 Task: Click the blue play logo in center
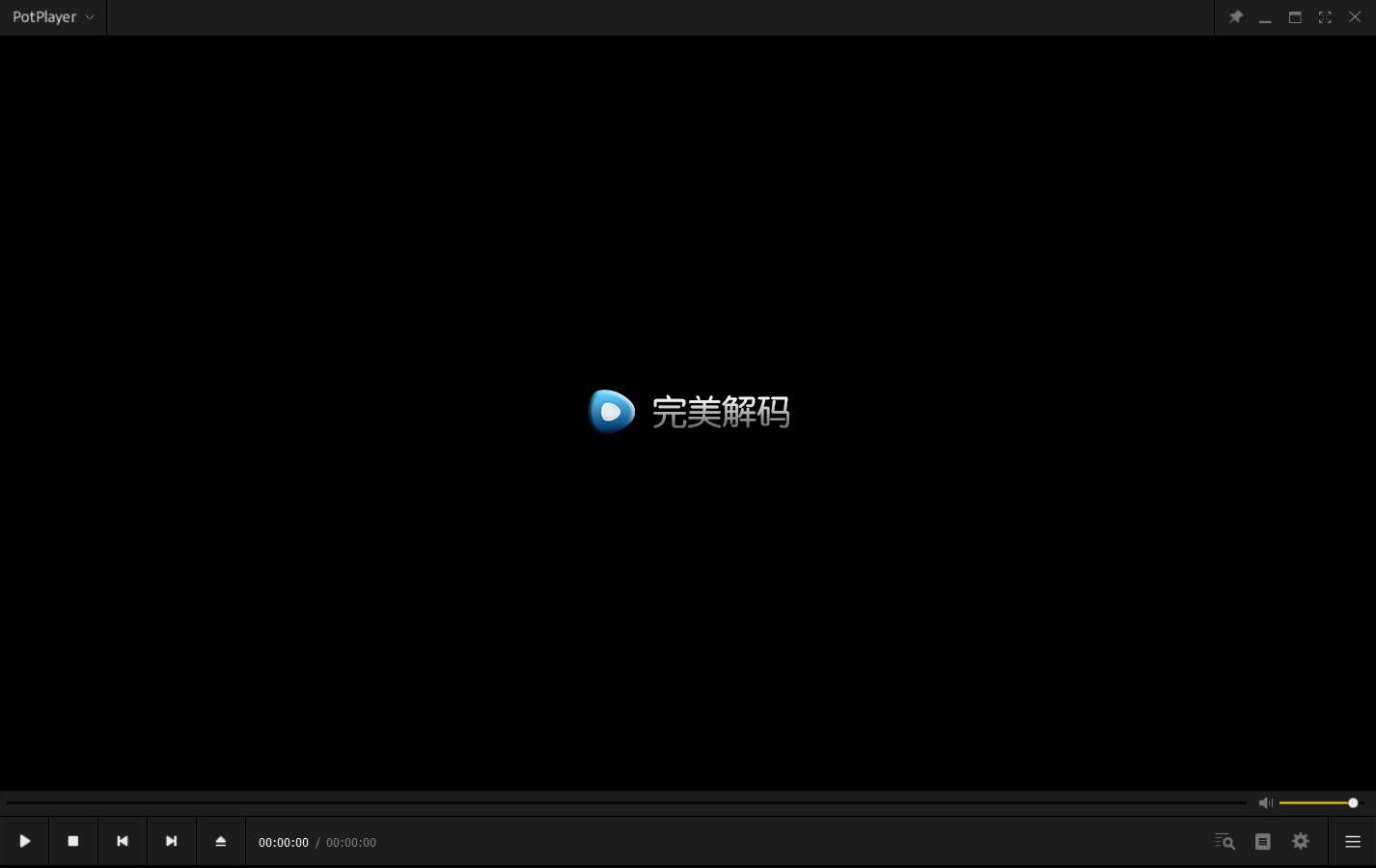point(612,412)
